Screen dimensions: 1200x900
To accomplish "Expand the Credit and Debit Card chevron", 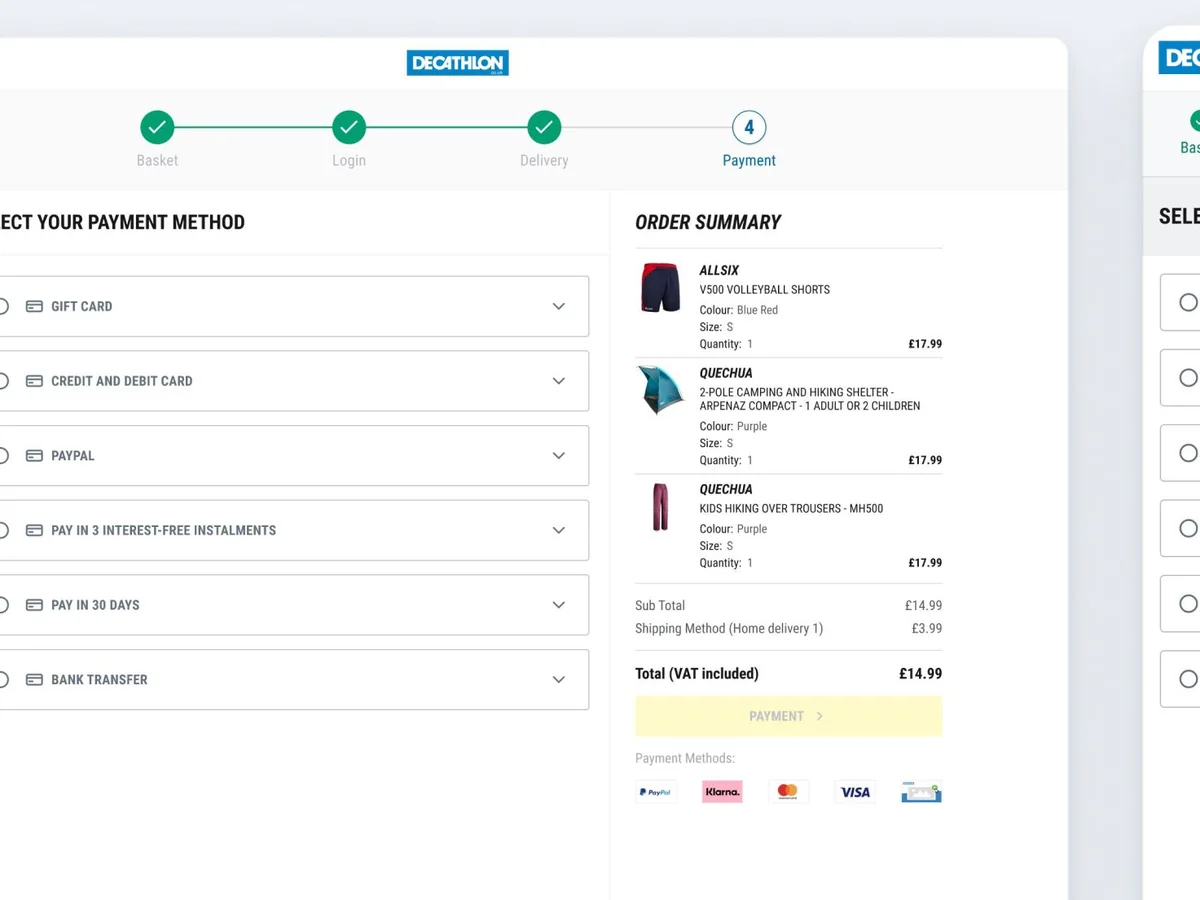I will click(559, 381).
